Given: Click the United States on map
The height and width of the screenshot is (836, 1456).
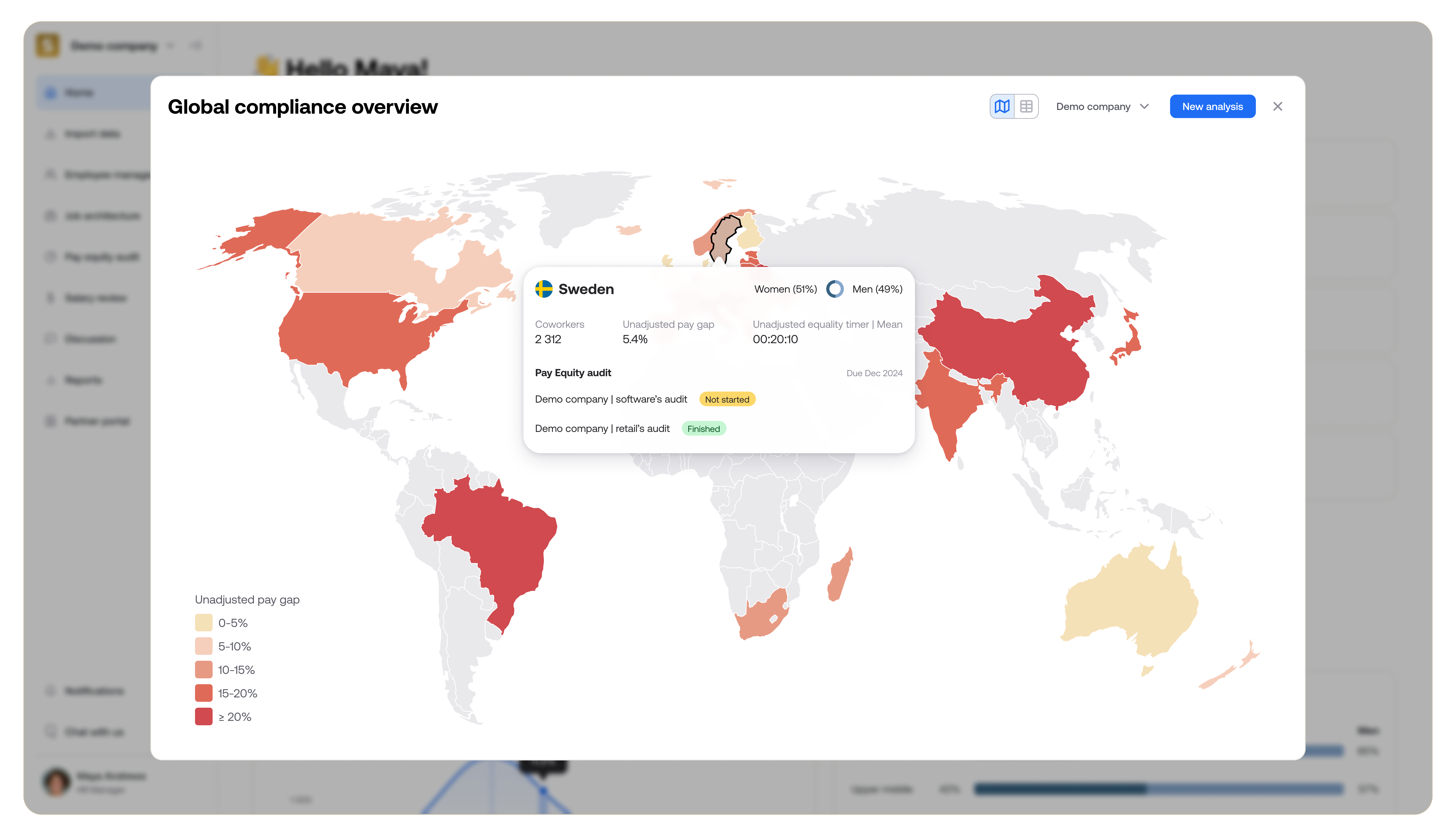Looking at the screenshot, I should point(356,333).
